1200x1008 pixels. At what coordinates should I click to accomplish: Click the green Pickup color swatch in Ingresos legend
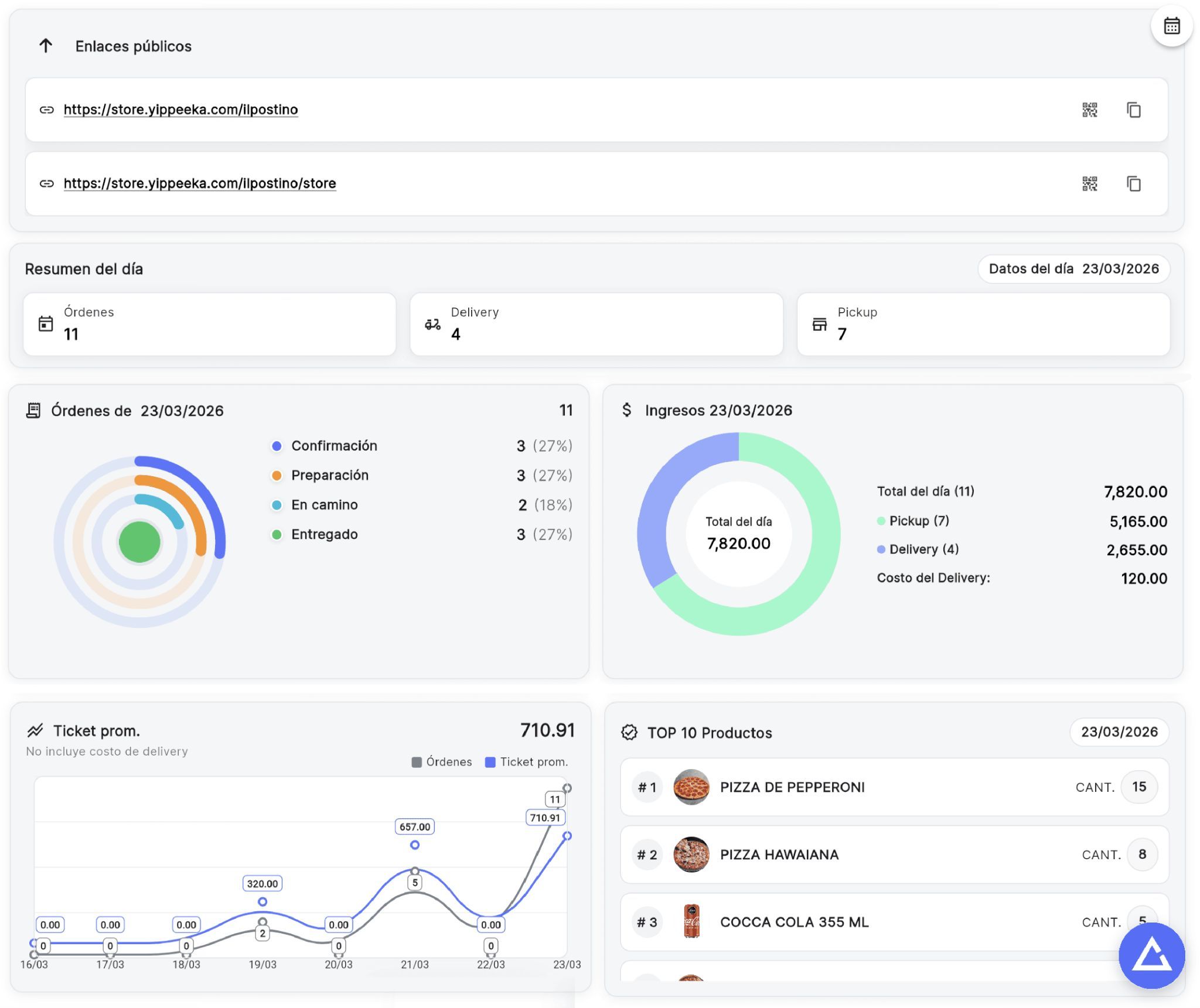point(880,520)
